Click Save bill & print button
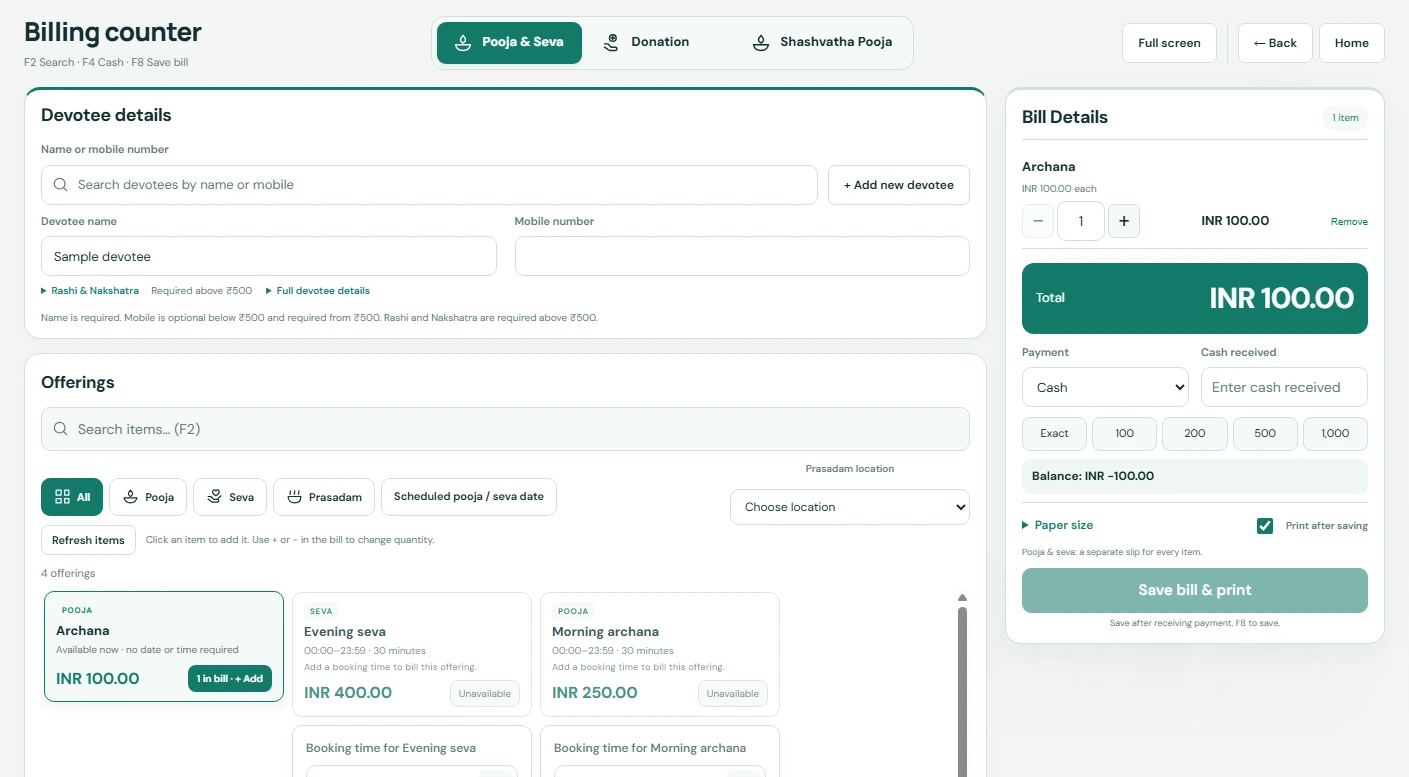1409x777 pixels. [1195, 590]
